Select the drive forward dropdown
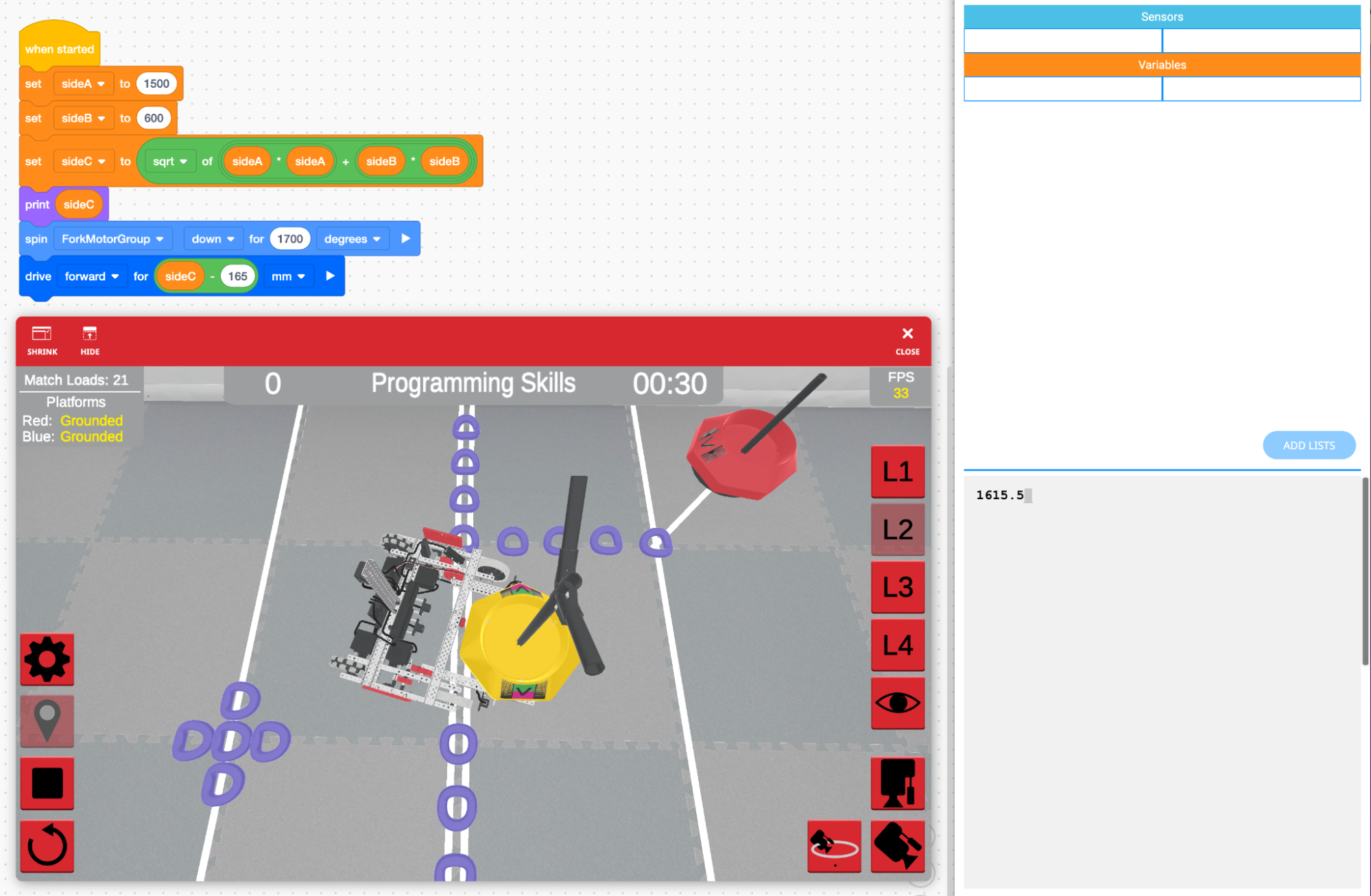Viewport: 1371px width, 896px height. click(x=88, y=276)
